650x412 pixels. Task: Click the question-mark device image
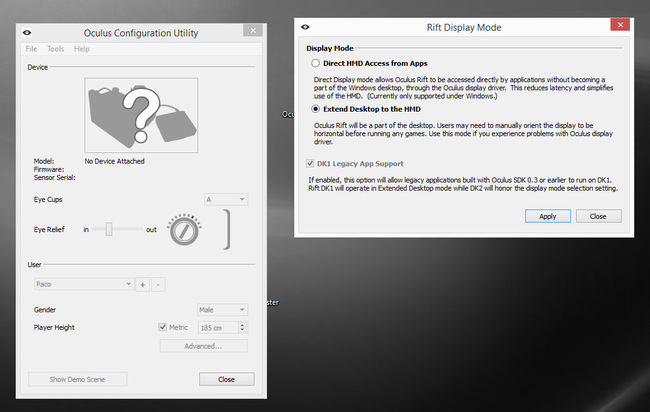pos(141,115)
